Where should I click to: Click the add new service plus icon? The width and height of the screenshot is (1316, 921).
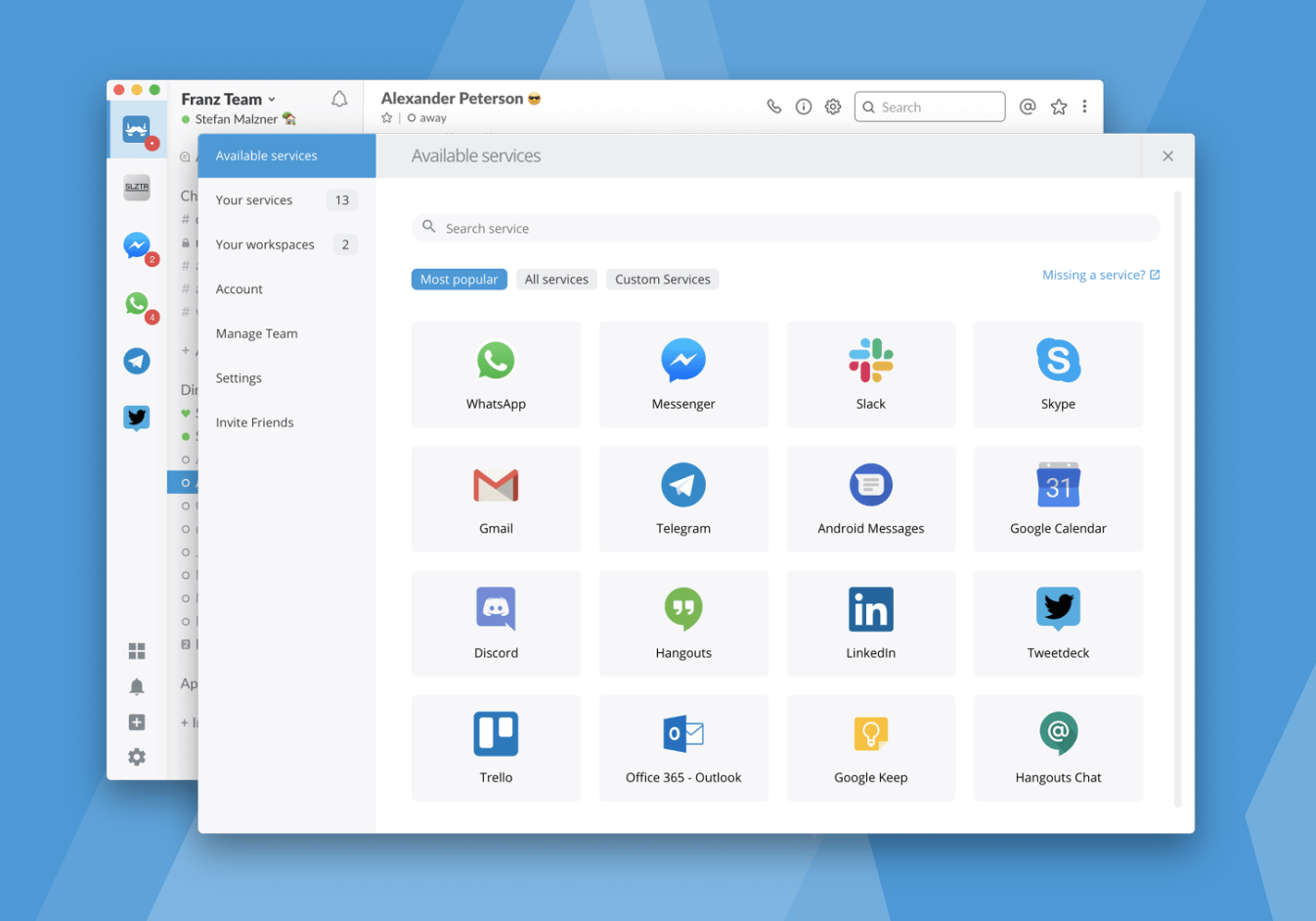click(137, 722)
